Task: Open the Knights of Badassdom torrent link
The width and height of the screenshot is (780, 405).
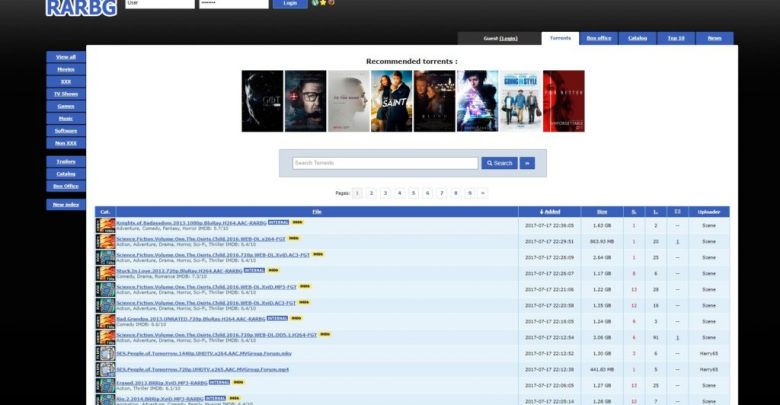Action: tap(191, 222)
